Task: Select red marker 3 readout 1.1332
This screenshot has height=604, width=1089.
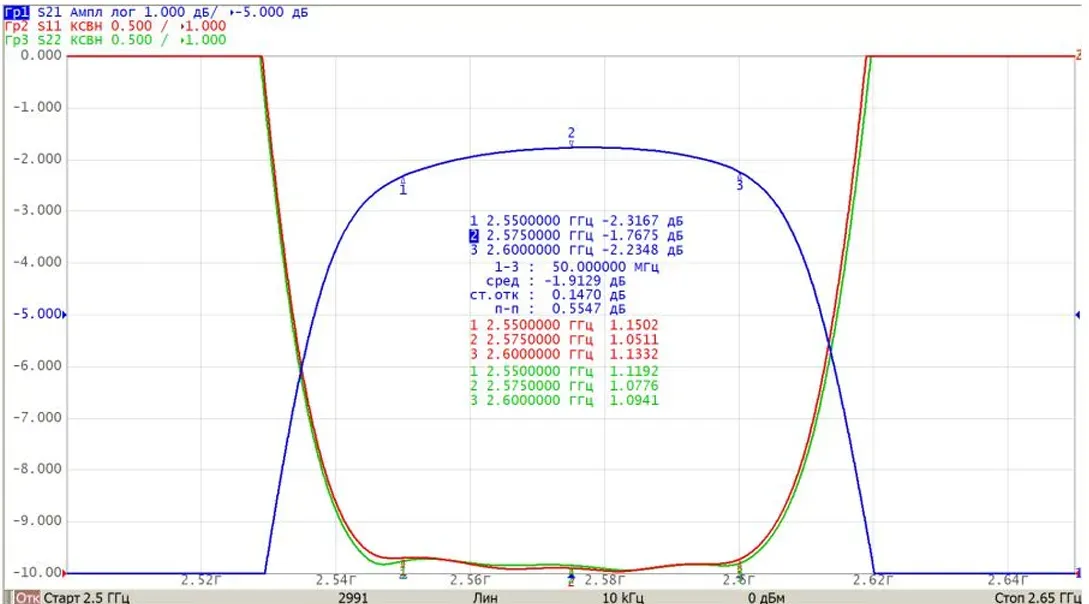Action: pos(564,354)
